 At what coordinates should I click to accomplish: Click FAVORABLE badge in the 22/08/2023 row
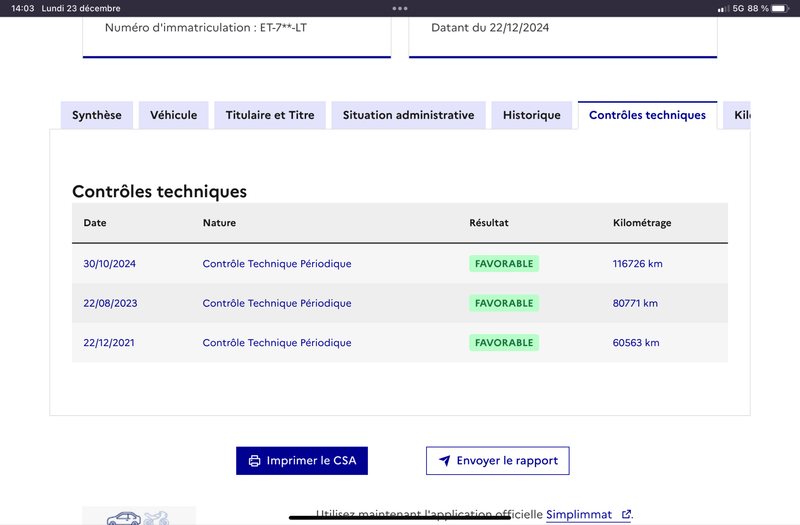pyautogui.click(x=504, y=303)
